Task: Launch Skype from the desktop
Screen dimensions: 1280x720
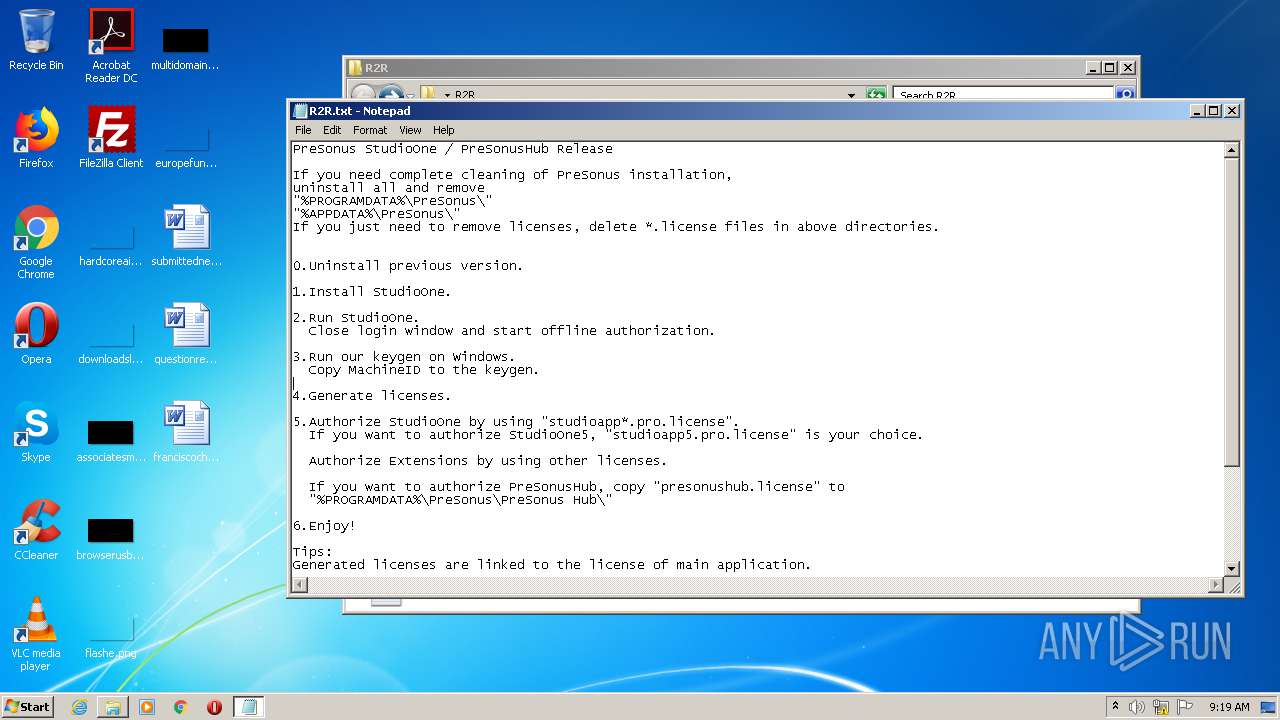Action: click(x=36, y=432)
